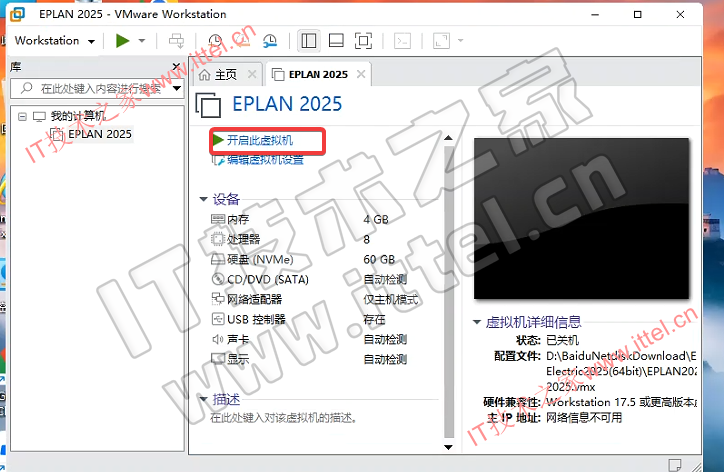Screen dimensions: 724x472
Task: Click the green power-on play toolbar button
Action: pyautogui.click(x=122, y=41)
